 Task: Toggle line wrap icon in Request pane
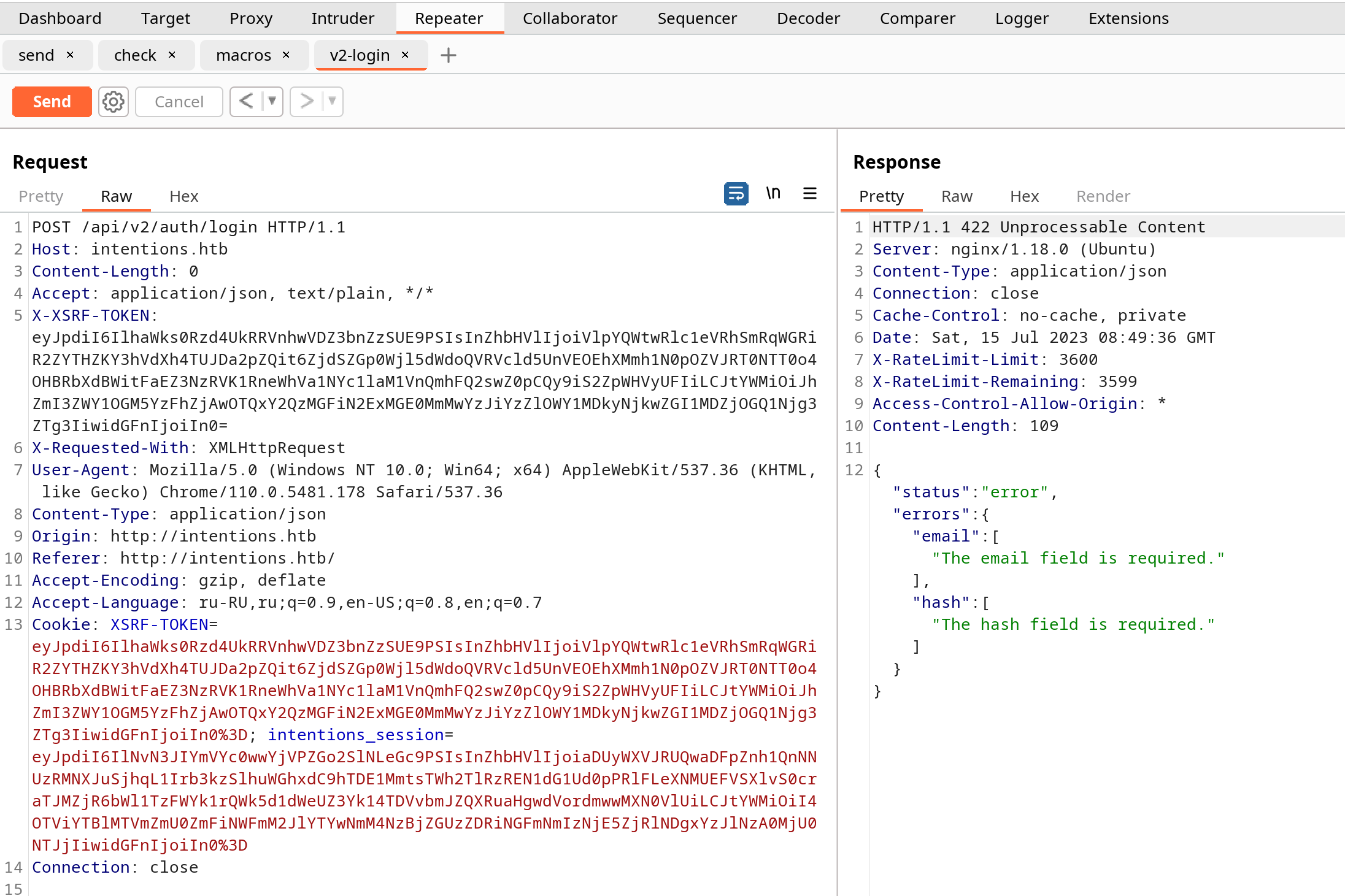coord(736,194)
